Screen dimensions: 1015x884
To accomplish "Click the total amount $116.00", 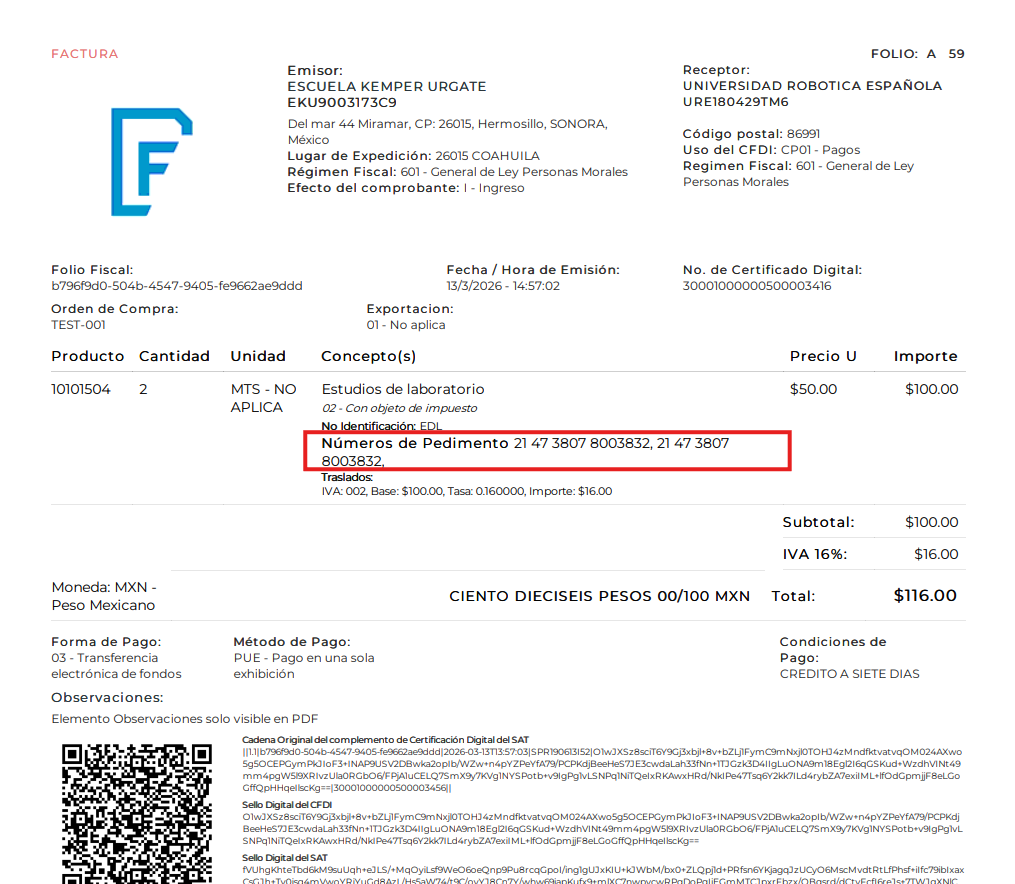I will (x=925, y=596).
